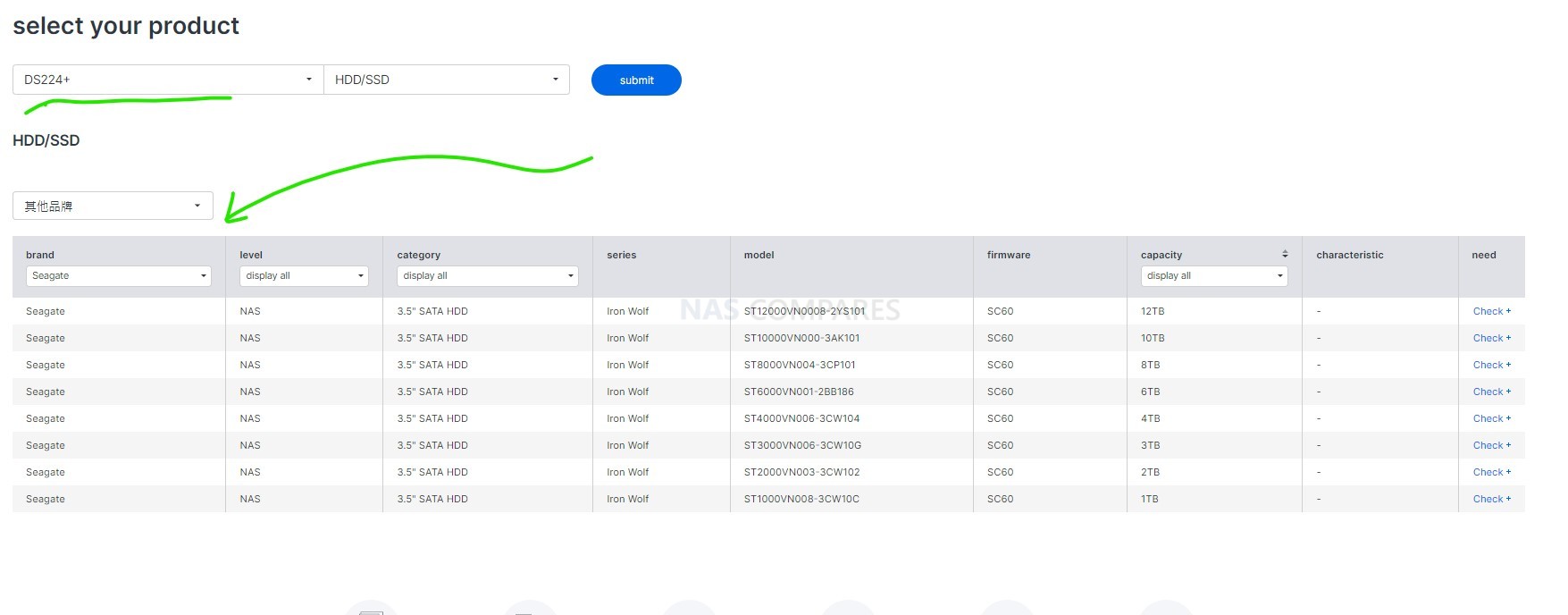
Task: Open the 其他品牌 brand type dropdown
Action: (113, 206)
